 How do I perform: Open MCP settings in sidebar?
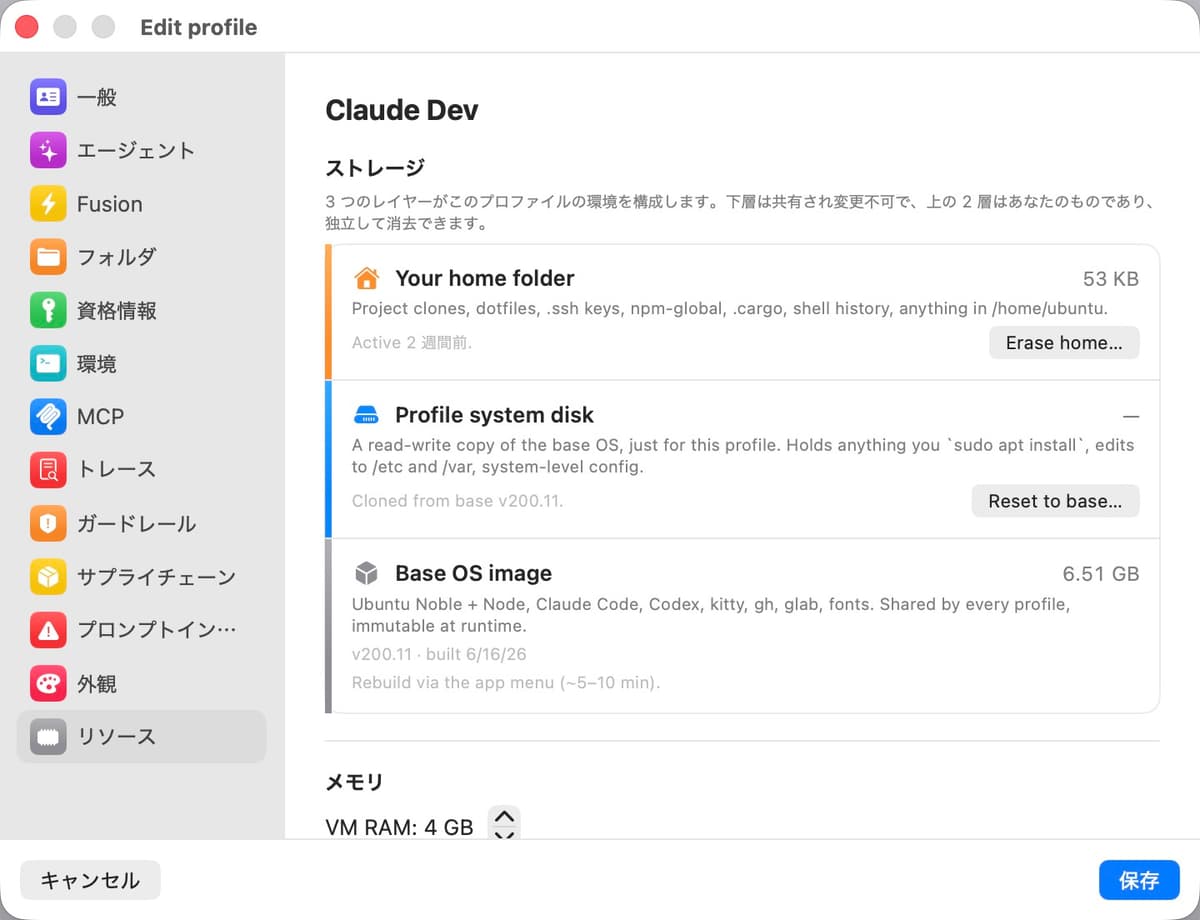142,416
